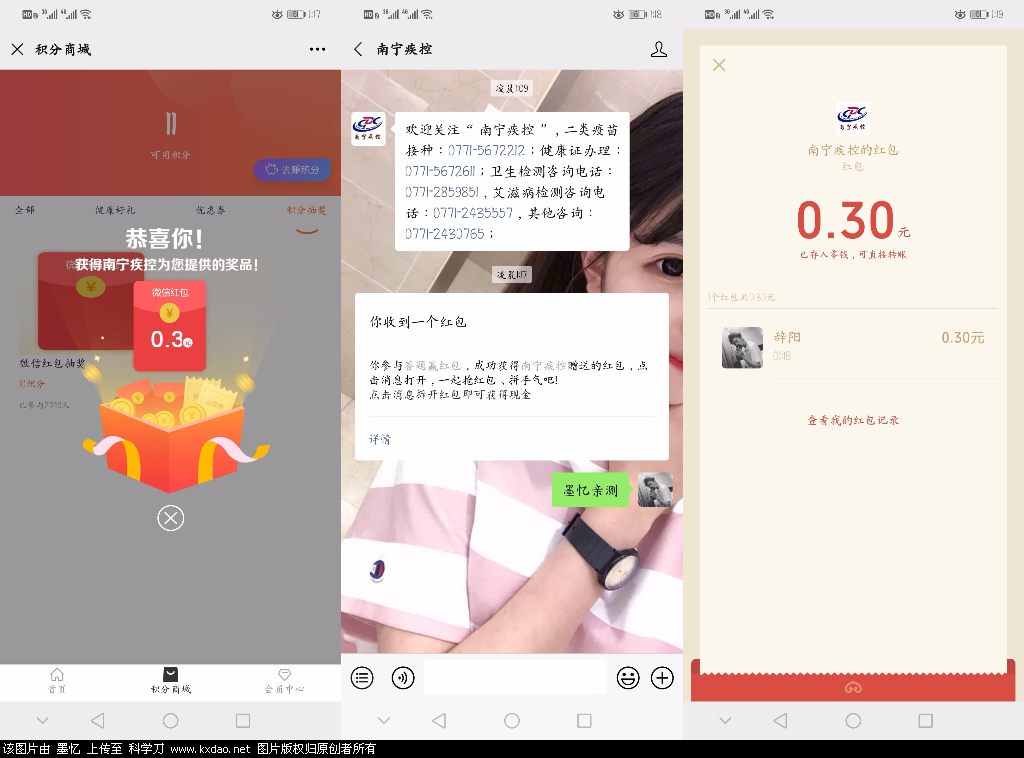This screenshot has height=758, width=1024.
Task: Tap the hide-navigation chevron in middle phone
Action: point(384,720)
